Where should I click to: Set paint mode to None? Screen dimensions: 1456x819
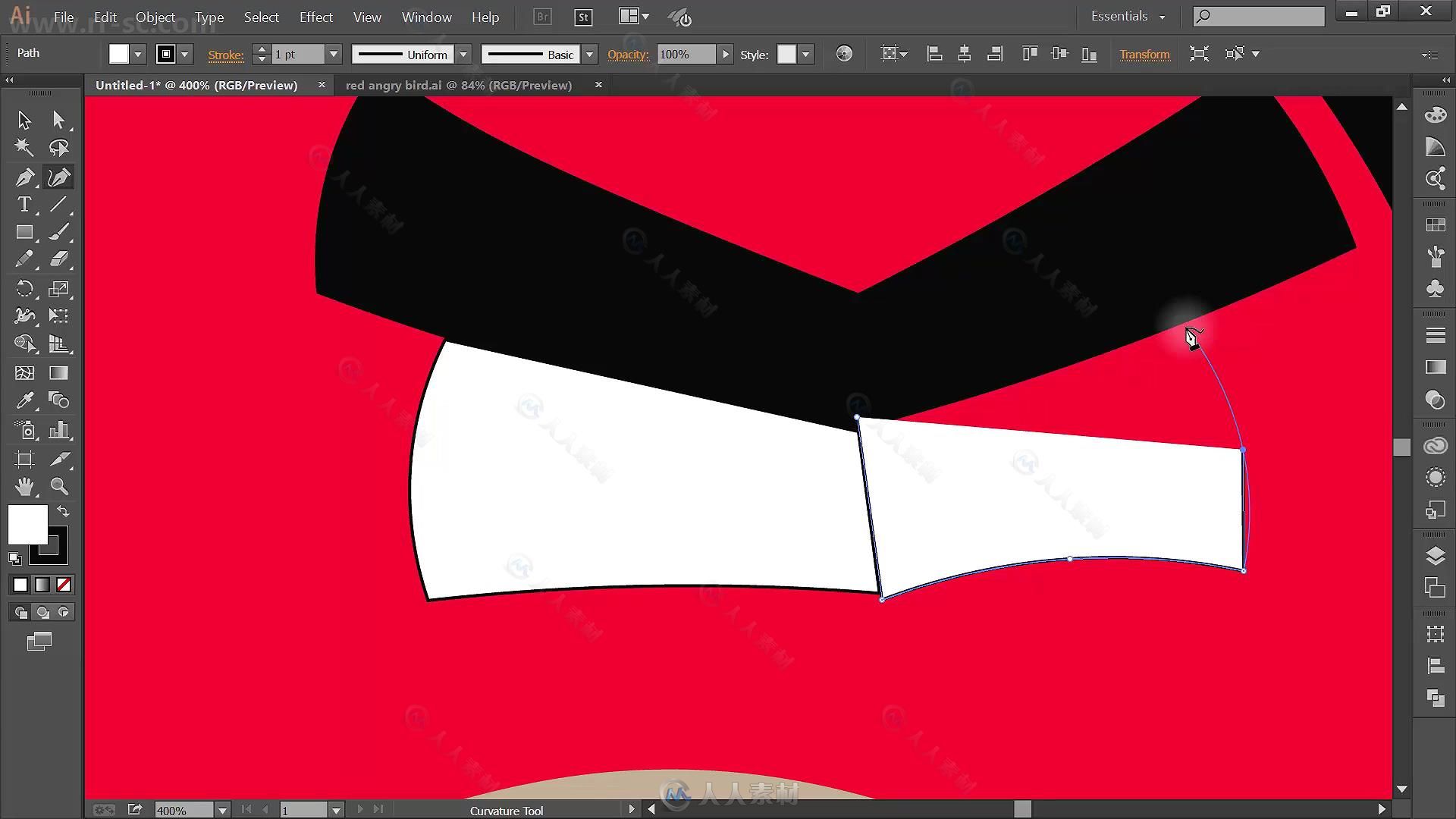click(64, 585)
